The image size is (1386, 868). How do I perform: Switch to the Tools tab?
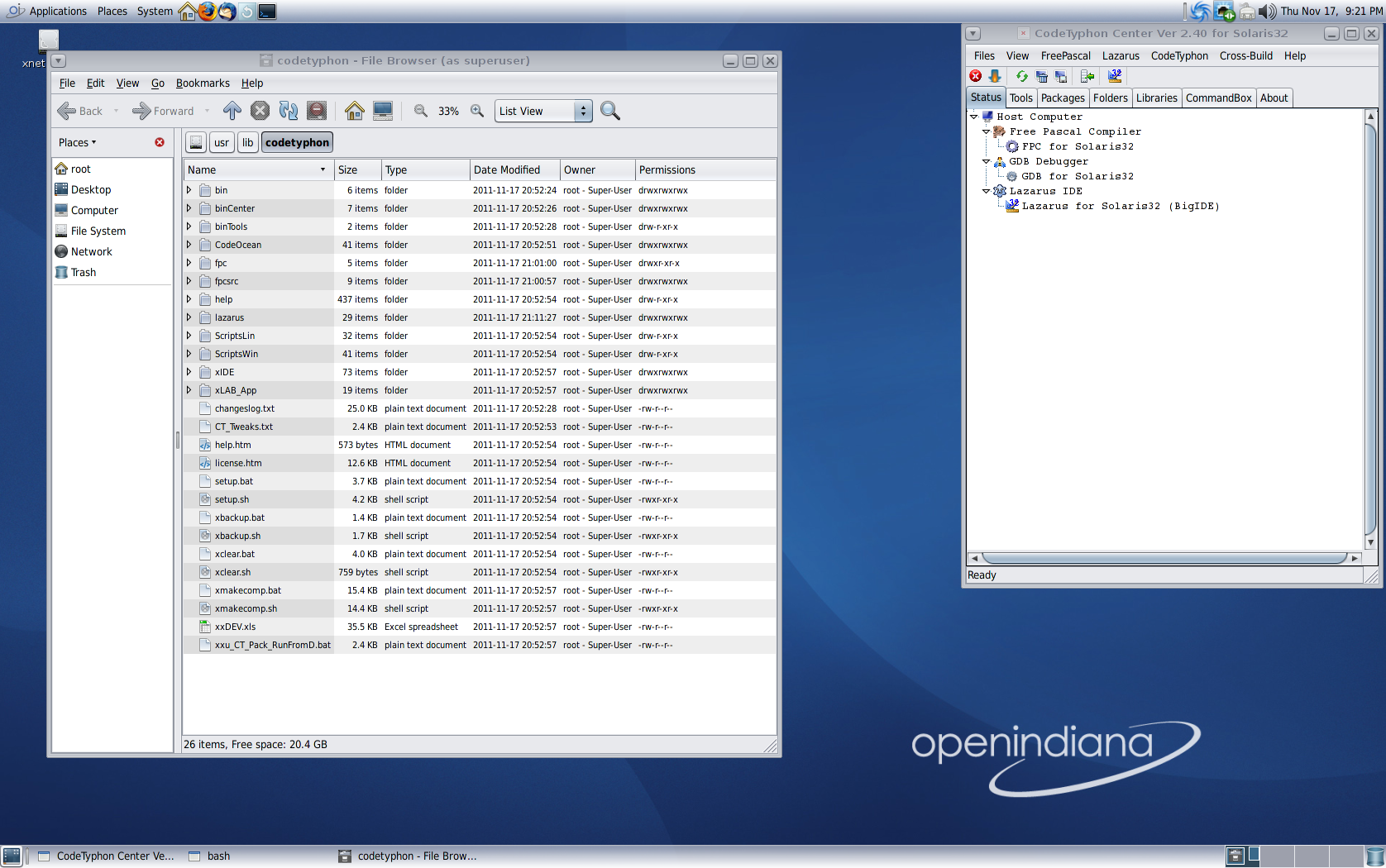click(x=1021, y=98)
